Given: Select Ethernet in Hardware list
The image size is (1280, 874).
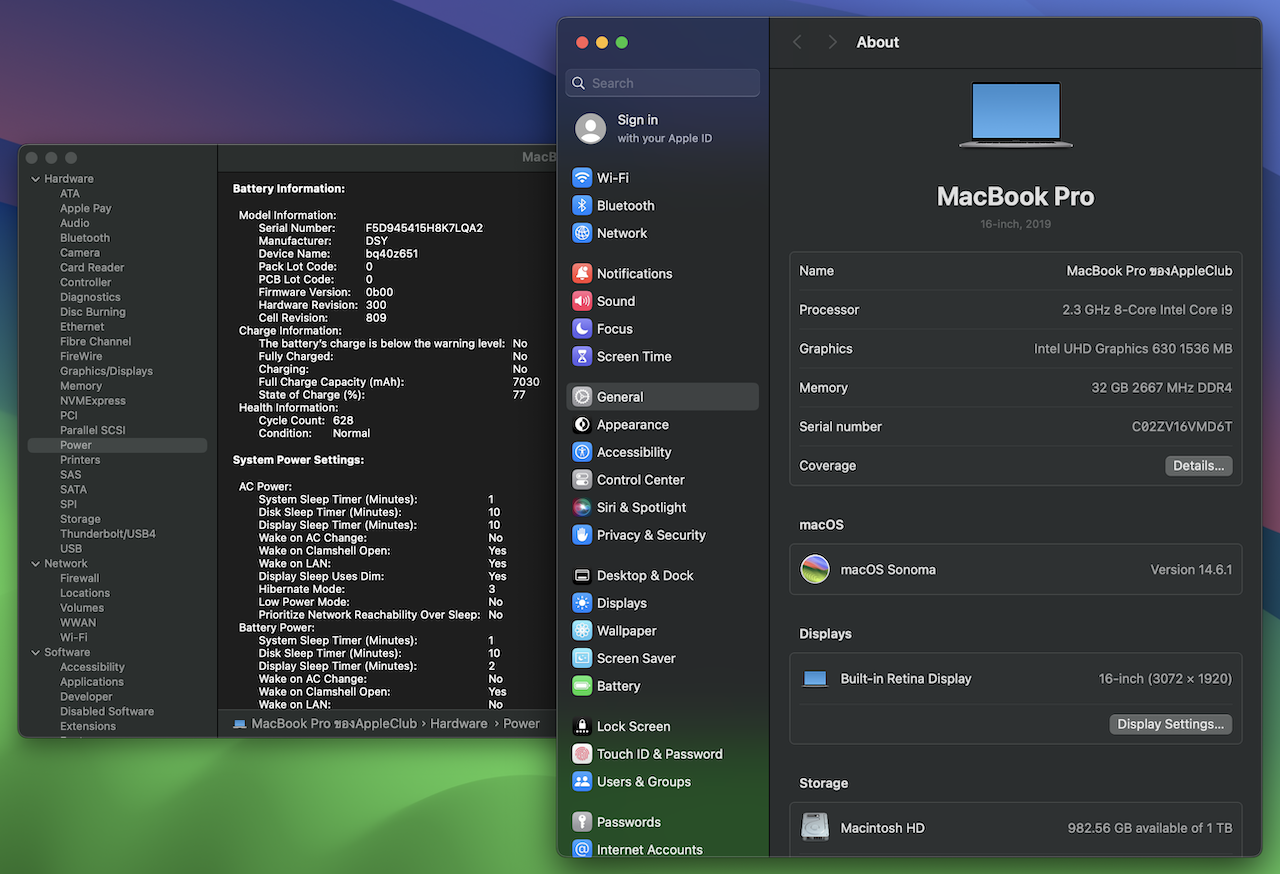Looking at the screenshot, I should (82, 327).
